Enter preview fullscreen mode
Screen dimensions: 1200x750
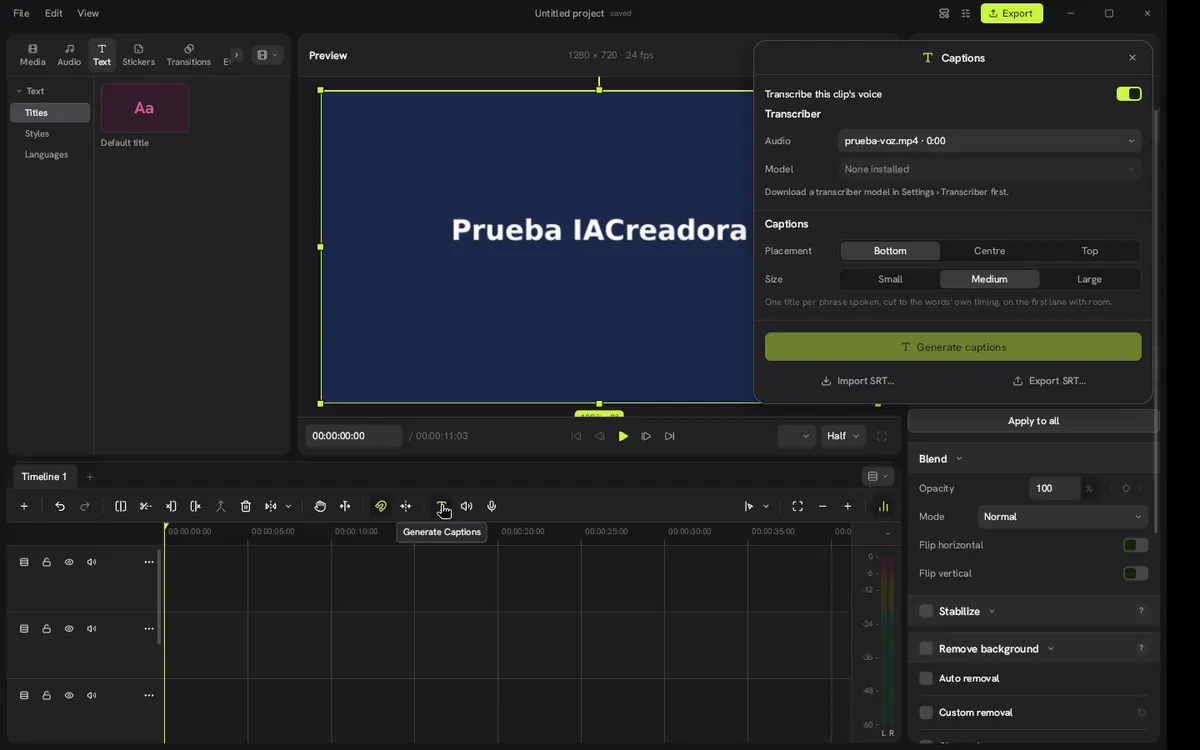882,436
